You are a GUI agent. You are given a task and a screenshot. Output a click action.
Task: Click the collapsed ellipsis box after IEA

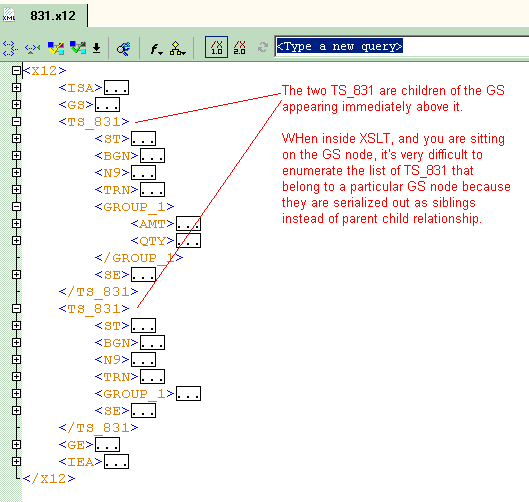tap(116, 462)
